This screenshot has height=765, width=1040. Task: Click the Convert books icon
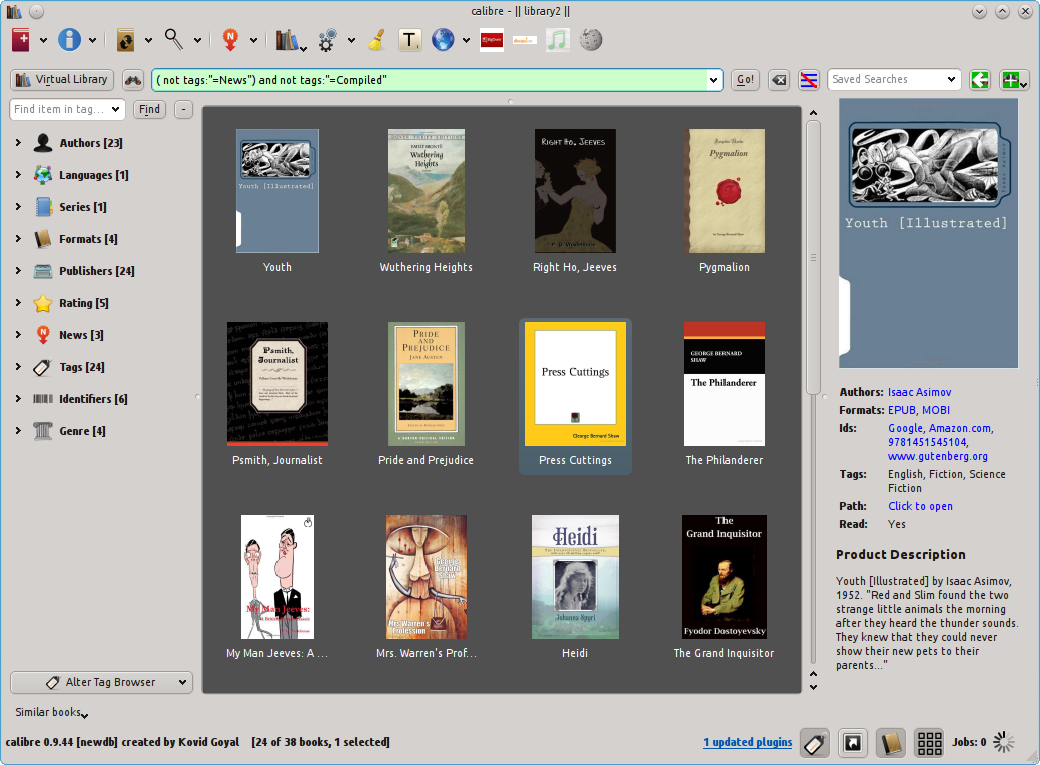click(x=125, y=40)
